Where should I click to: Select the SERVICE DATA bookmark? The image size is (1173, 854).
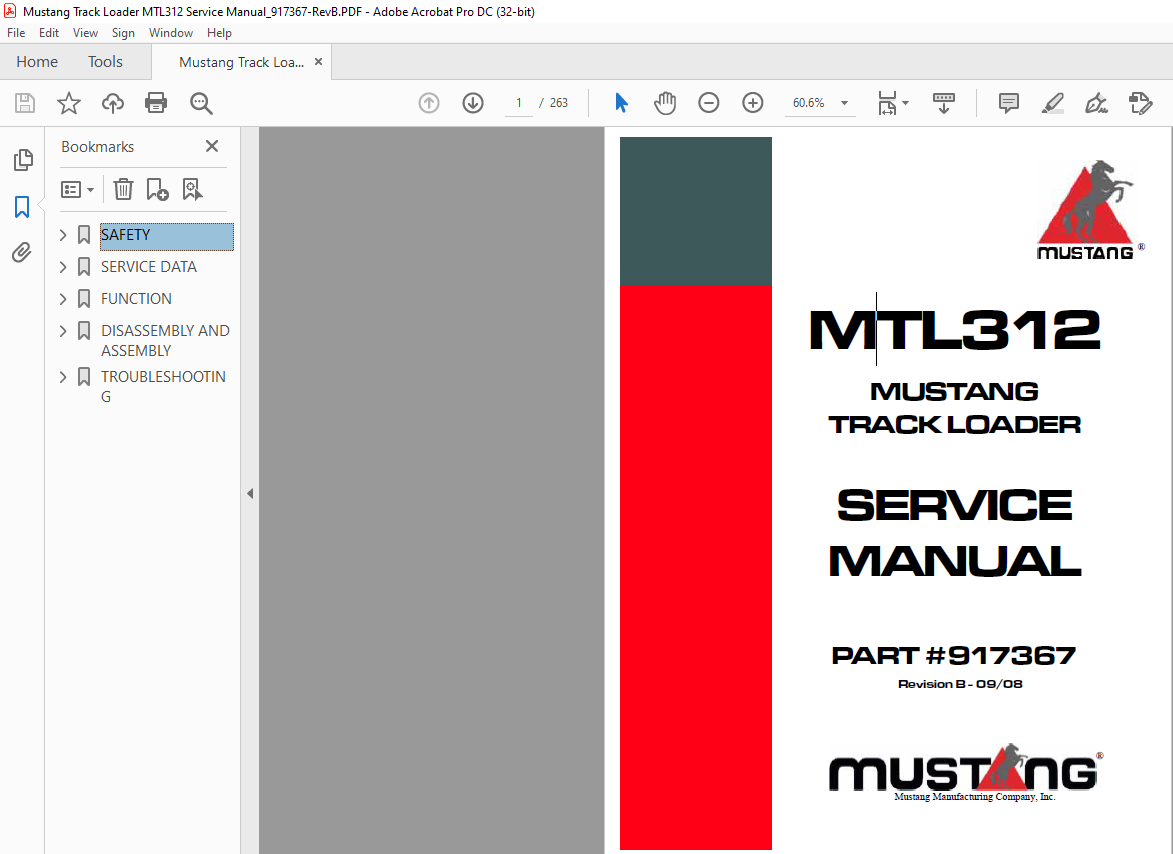pos(149,267)
